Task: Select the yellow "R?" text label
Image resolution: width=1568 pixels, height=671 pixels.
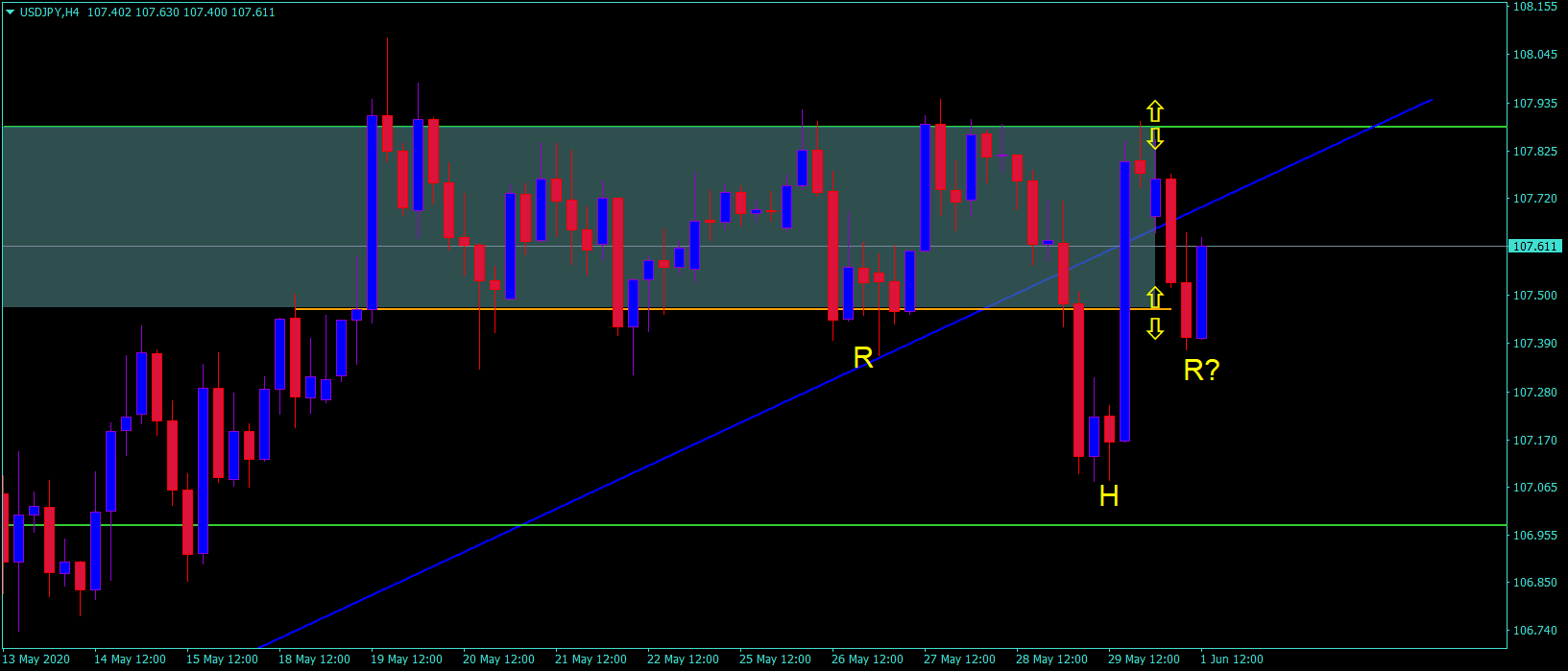Action: click(x=1201, y=370)
